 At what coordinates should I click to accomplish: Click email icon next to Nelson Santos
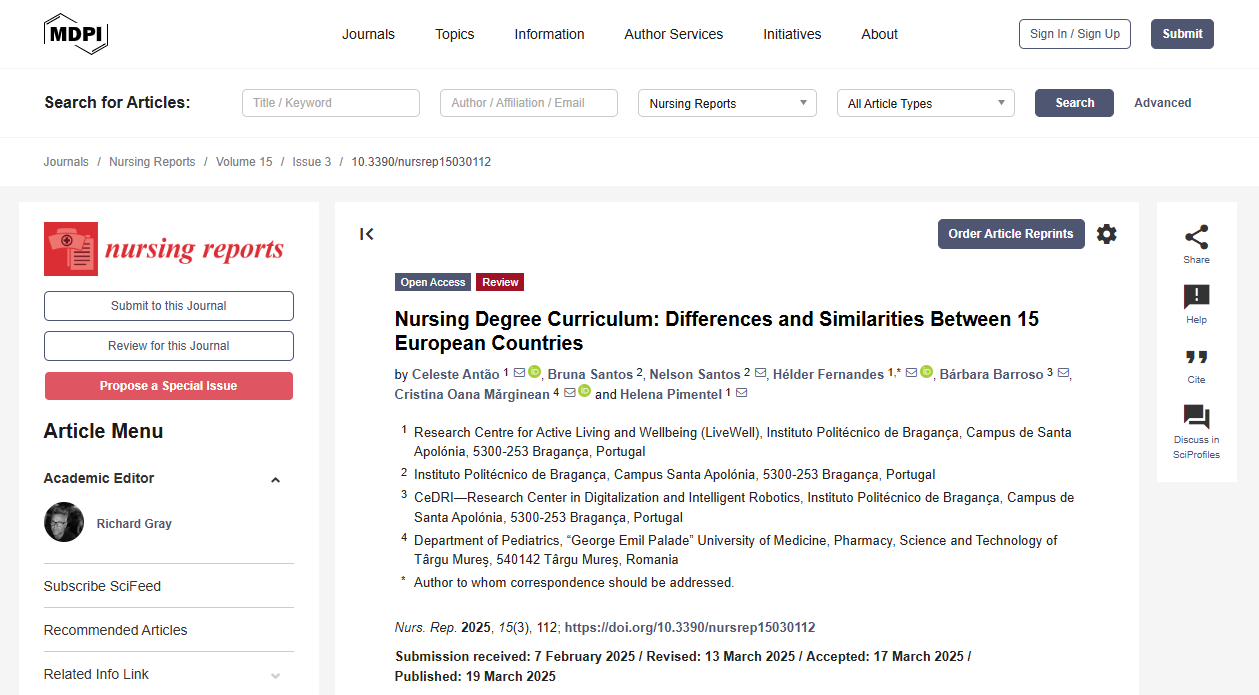pos(761,373)
